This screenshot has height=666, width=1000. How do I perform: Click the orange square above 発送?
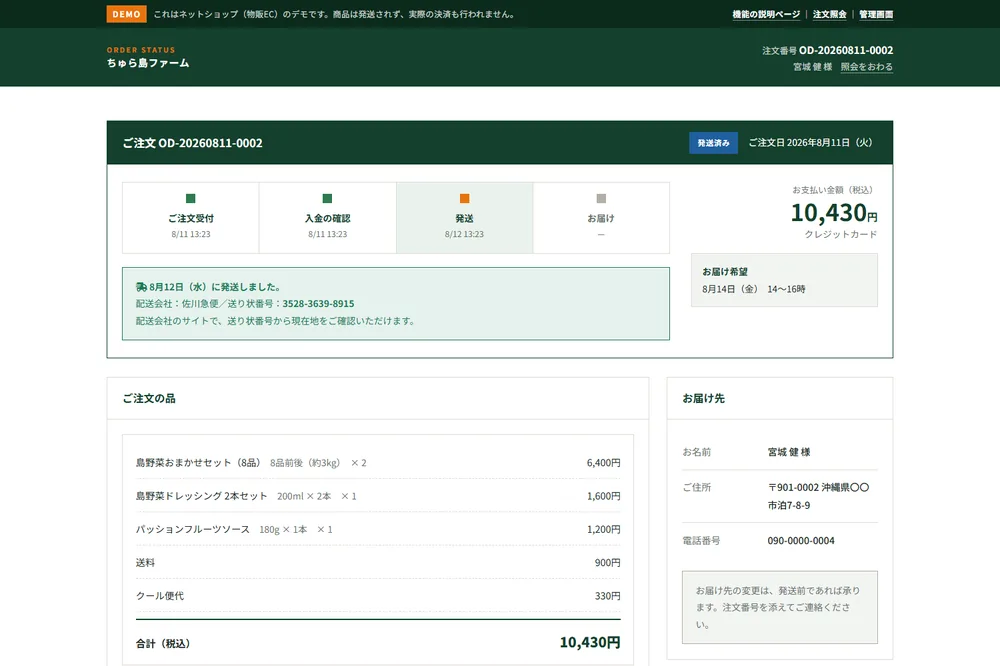pos(464,198)
